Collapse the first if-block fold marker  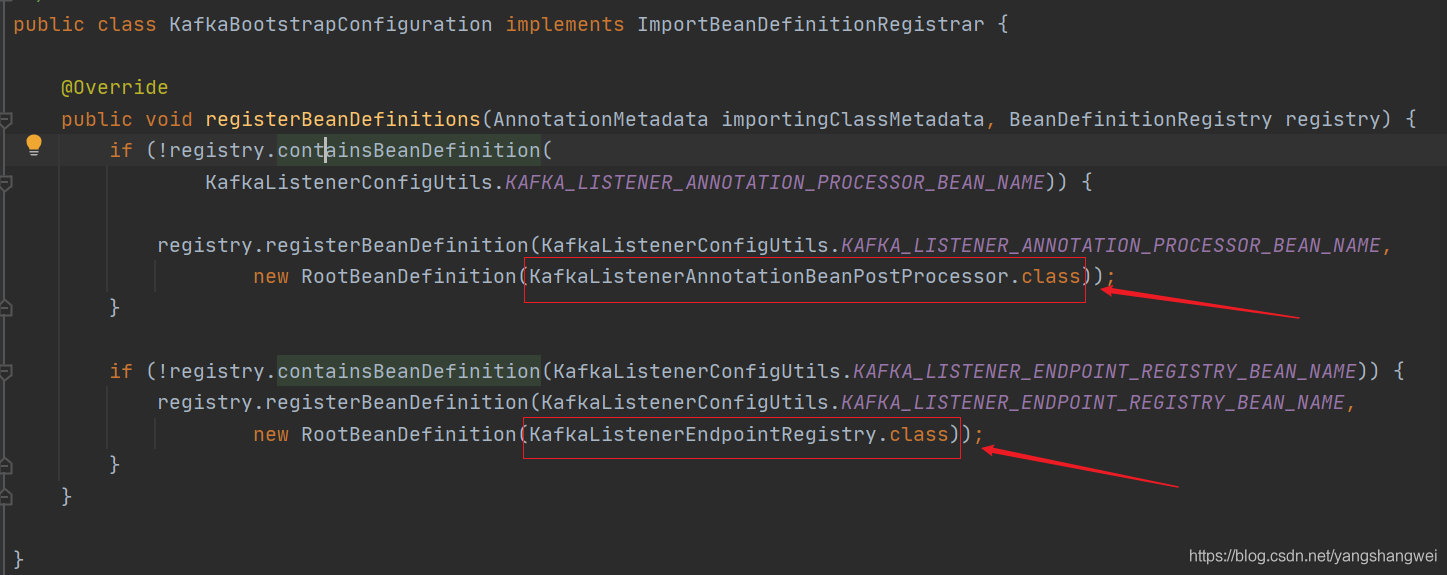(x=5, y=183)
